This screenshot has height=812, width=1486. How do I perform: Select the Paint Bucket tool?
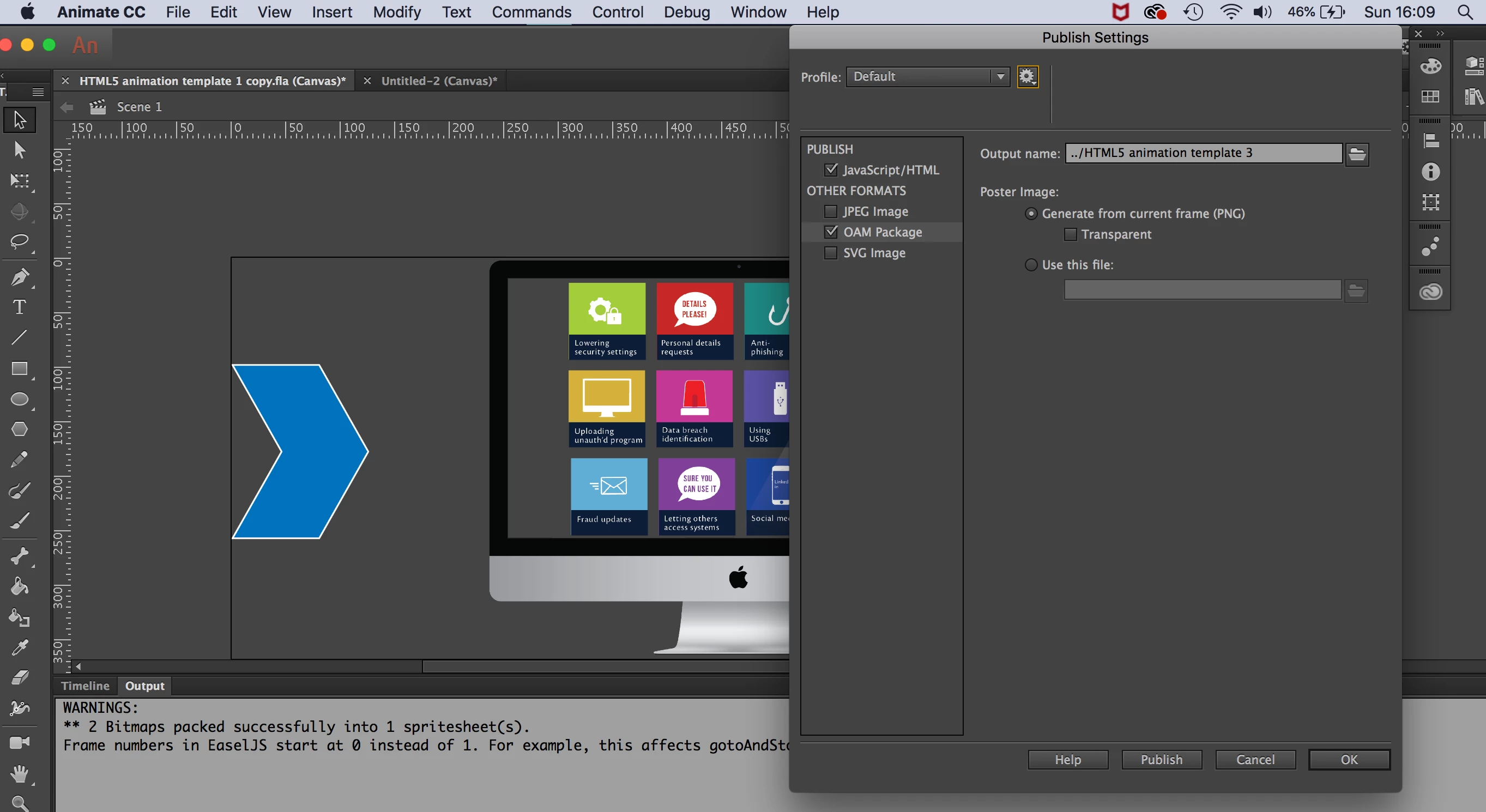[20, 587]
